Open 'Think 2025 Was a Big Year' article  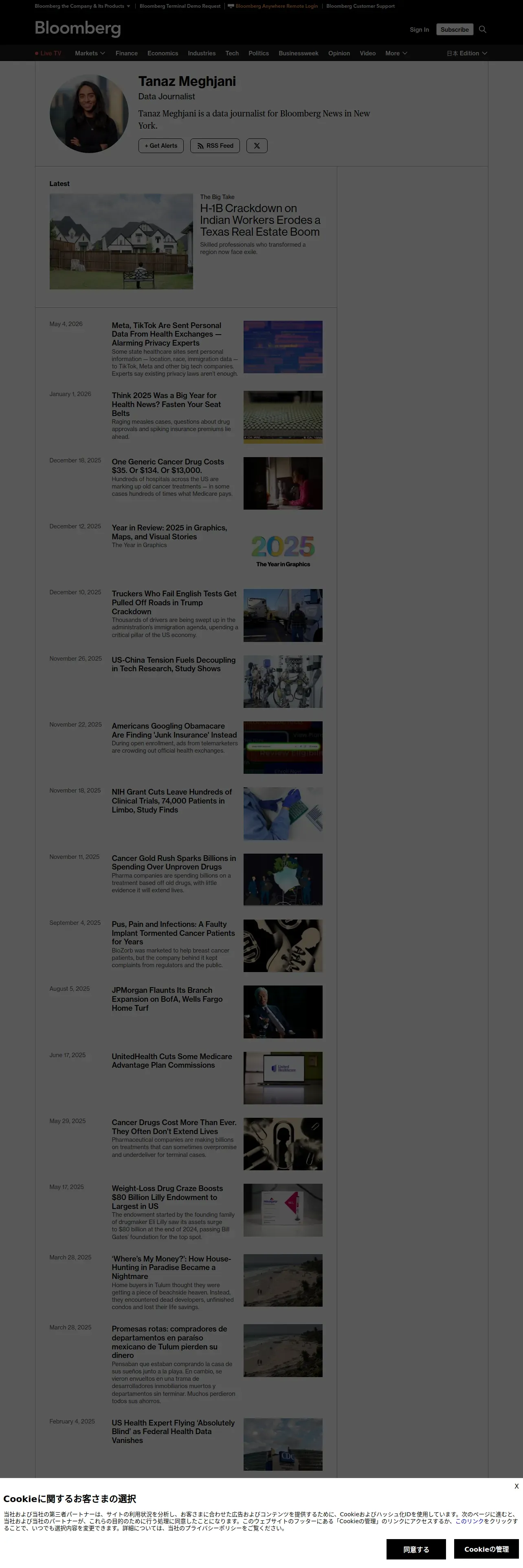(166, 404)
